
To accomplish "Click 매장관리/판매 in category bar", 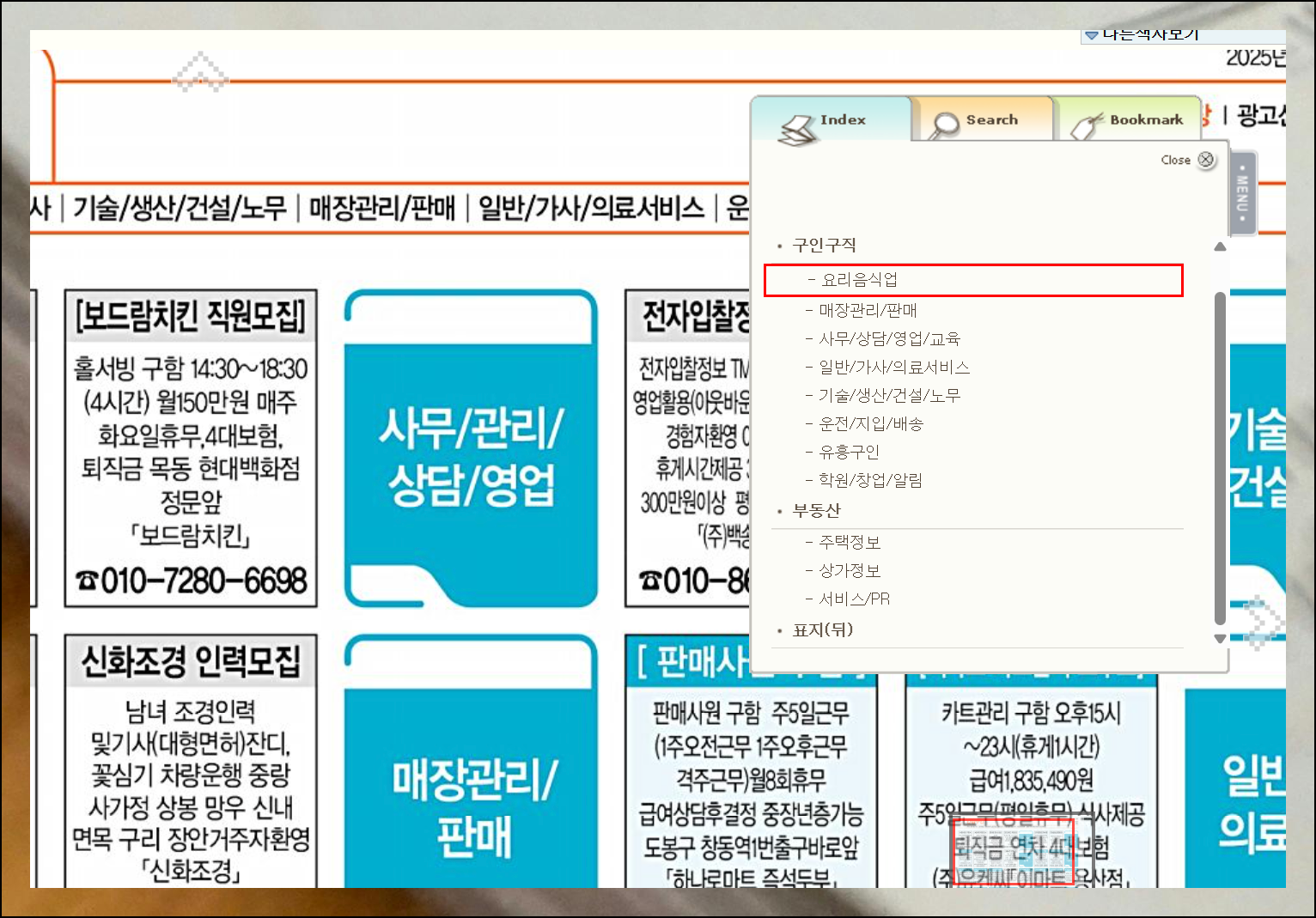I will click(382, 208).
